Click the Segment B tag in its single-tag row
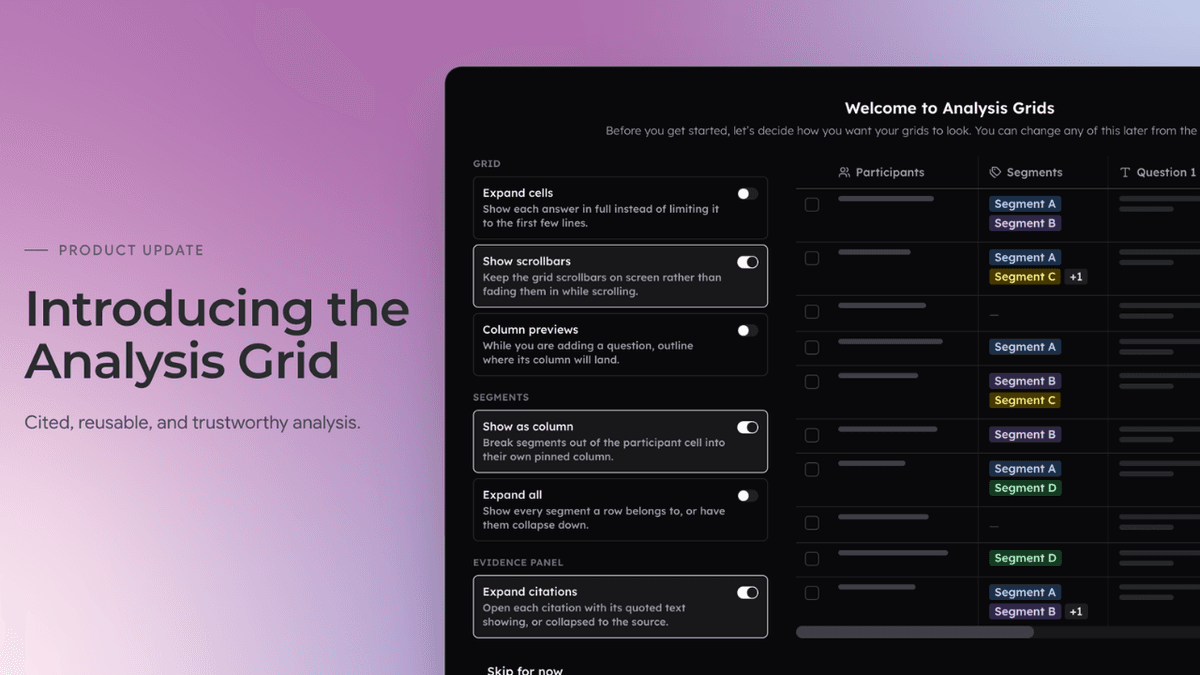This screenshot has width=1200, height=675. [x=1025, y=435]
